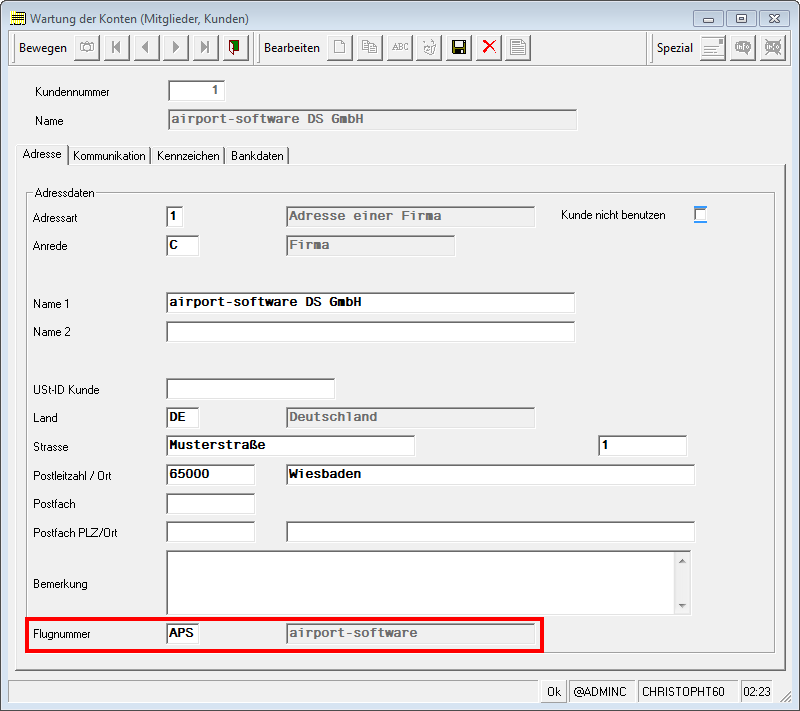Click the Adressart code field
Screen dimensions: 800x711
tap(174, 216)
